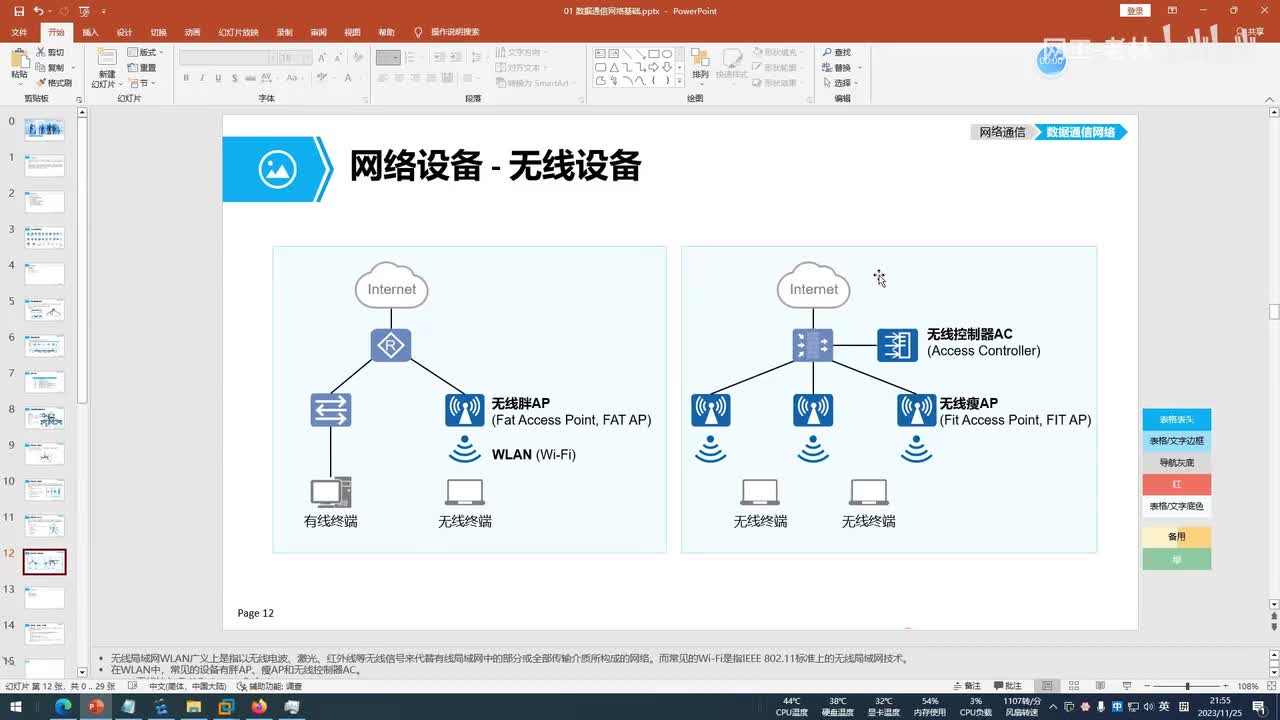The width and height of the screenshot is (1280, 720).
Task: Switch to the Slide Show (幻灯片放映) tab
Action: tap(238, 32)
